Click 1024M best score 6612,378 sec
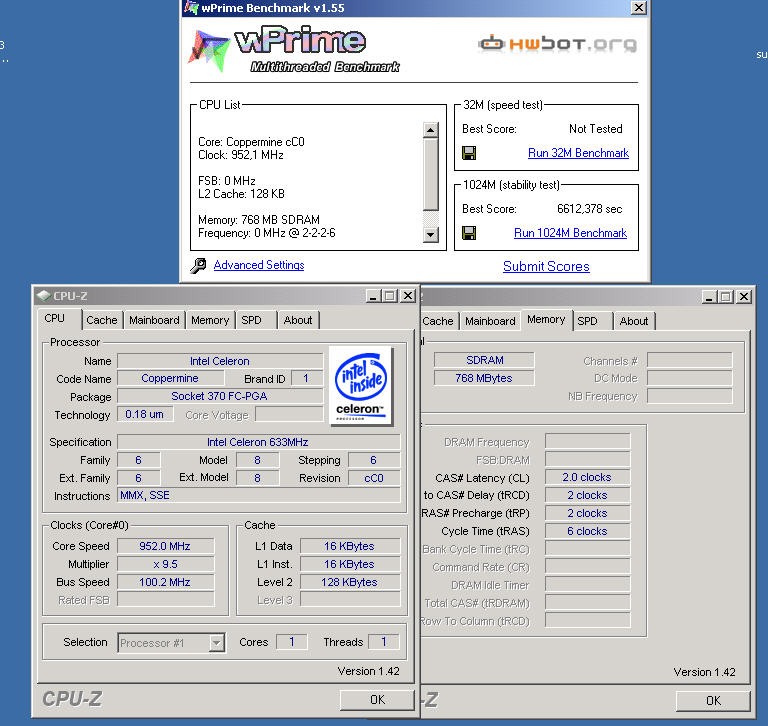This screenshot has height=726, width=768. pyautogui.click(x=590, y=209)
